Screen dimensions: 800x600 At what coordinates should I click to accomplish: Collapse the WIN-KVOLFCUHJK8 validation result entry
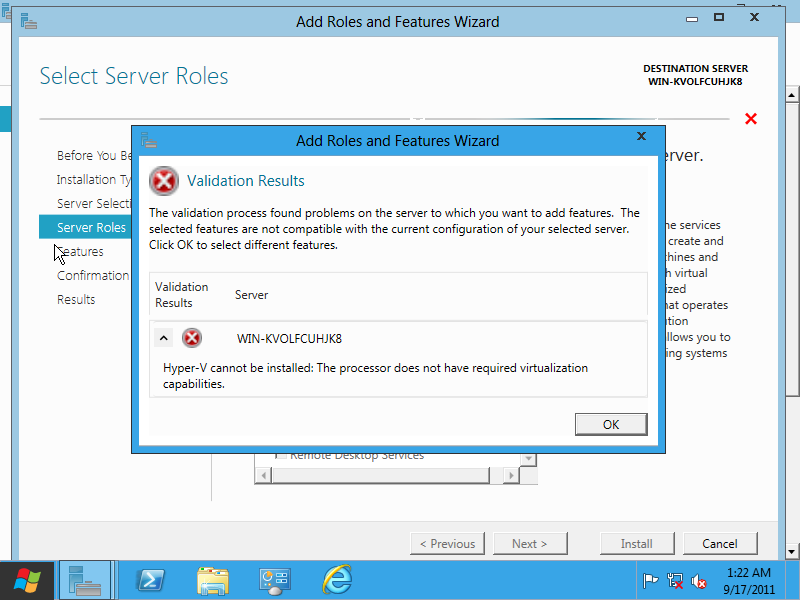[x=165, y=338]
